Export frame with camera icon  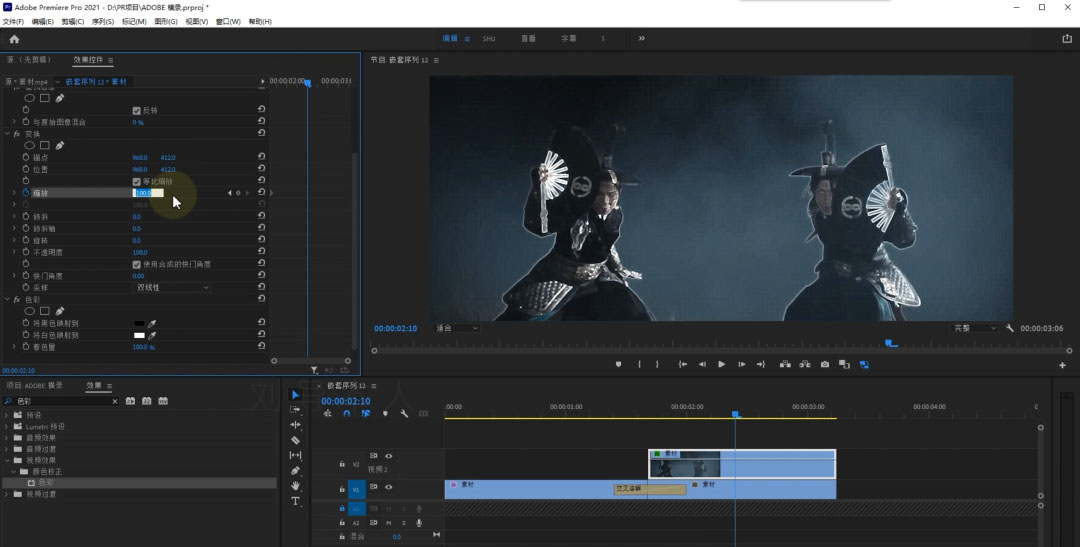coord(824,364)
